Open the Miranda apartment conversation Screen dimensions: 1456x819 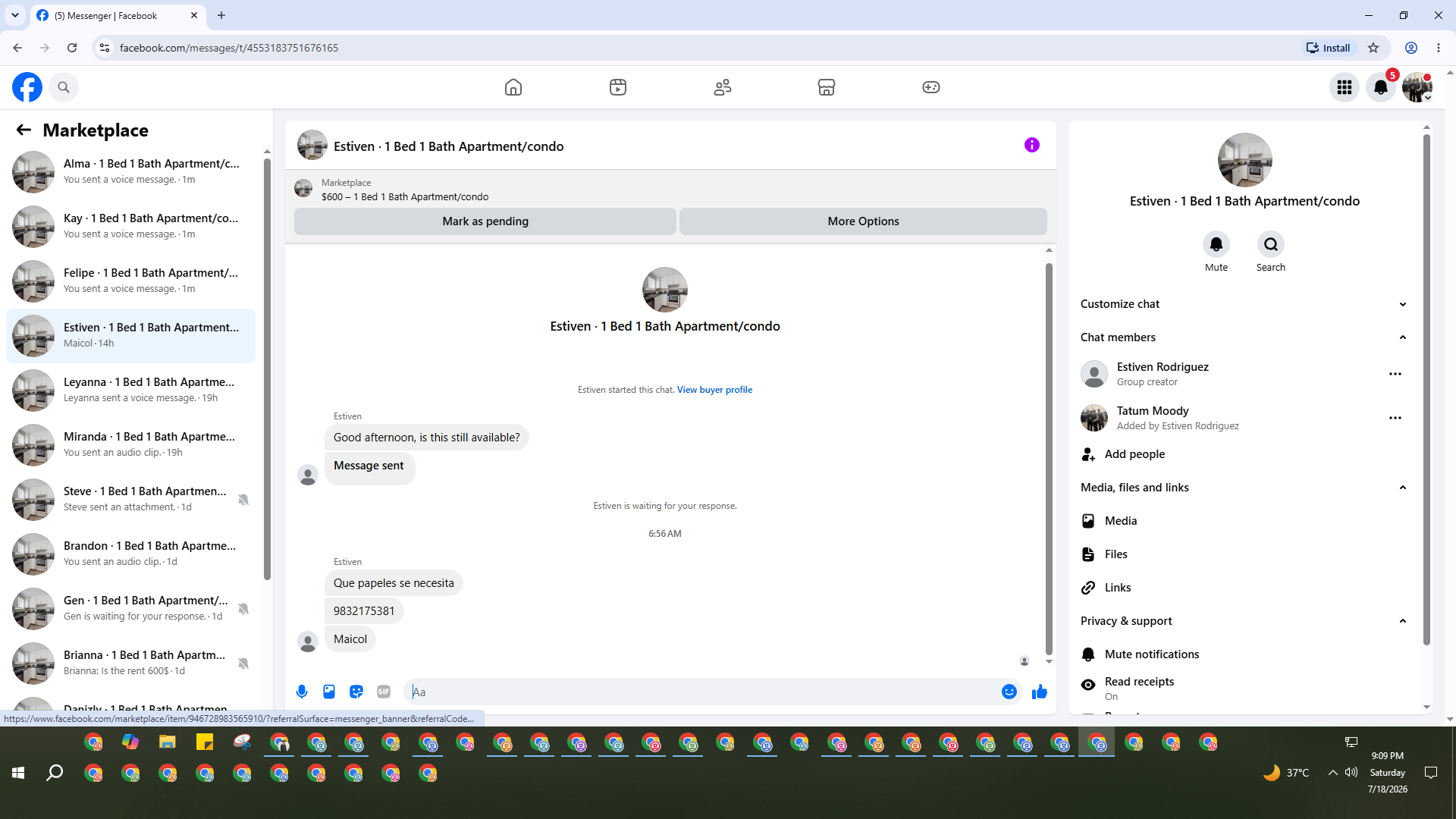tap(130, 445)
